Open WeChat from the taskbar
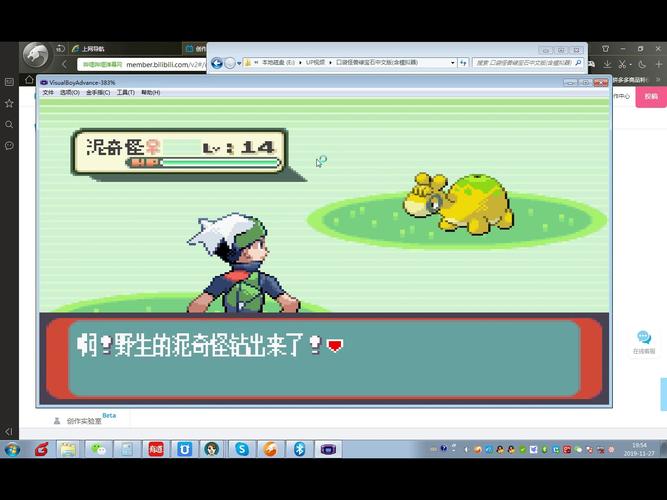Image resolution: width=667 pixels, height=500 pixels. click(x=99, y=449)
